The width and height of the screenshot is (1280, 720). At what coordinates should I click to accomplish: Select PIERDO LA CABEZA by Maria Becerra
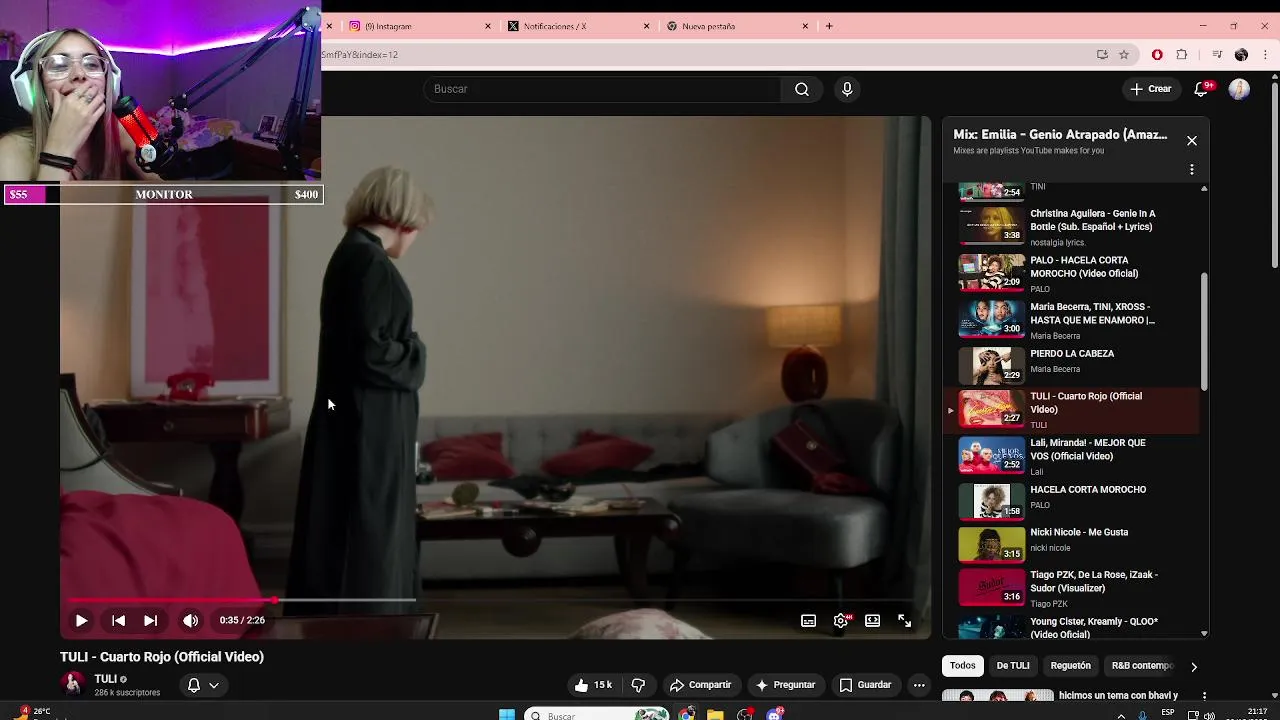click(1070, 364)
